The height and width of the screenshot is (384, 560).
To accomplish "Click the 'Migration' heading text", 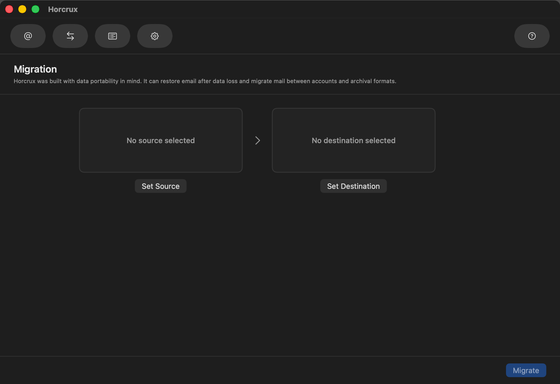I will [35, 69].
